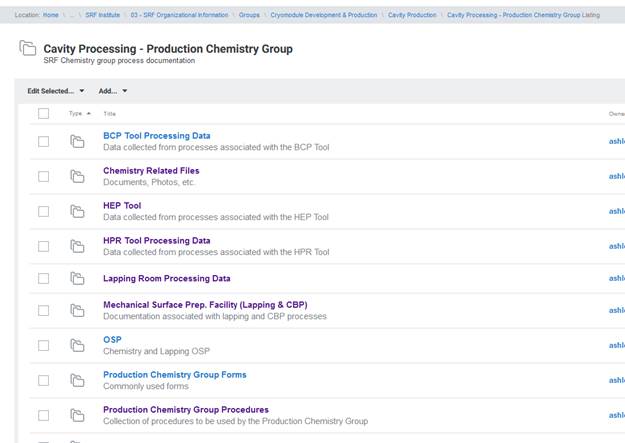Tick checkbox for BCP Tool Processing Data

coord(43,142)
